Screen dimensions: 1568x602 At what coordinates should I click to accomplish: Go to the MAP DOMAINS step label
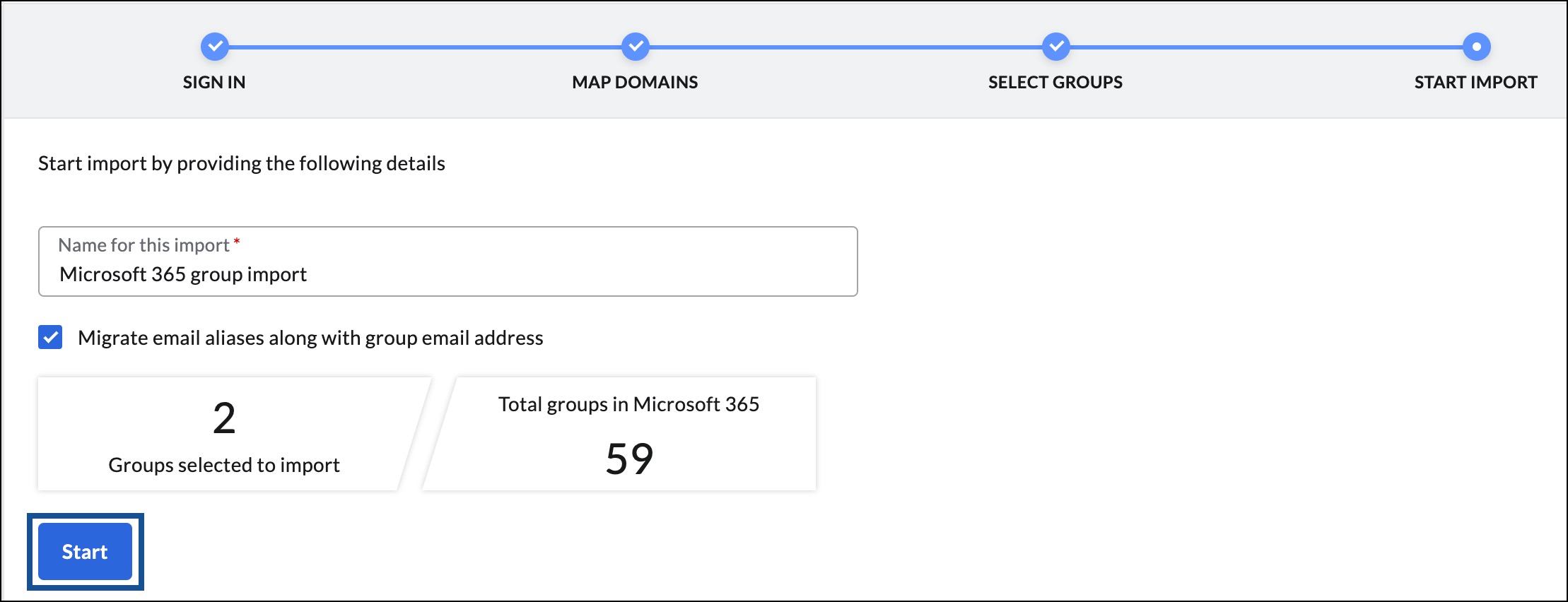click(x=635, y=83)
